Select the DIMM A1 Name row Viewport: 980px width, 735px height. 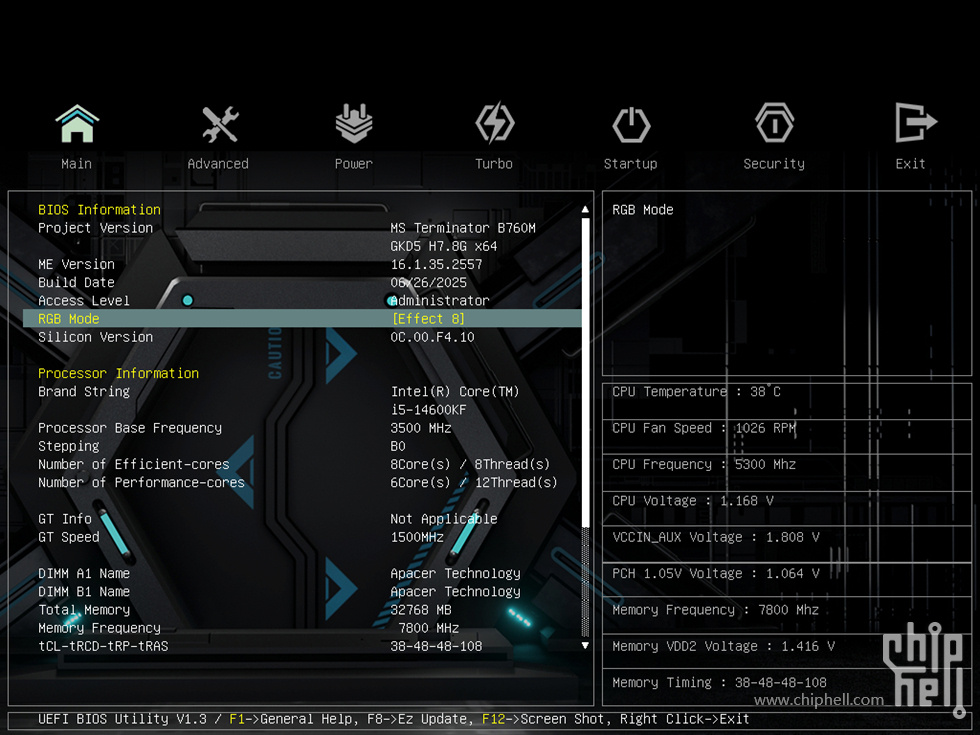click(84, 573)
